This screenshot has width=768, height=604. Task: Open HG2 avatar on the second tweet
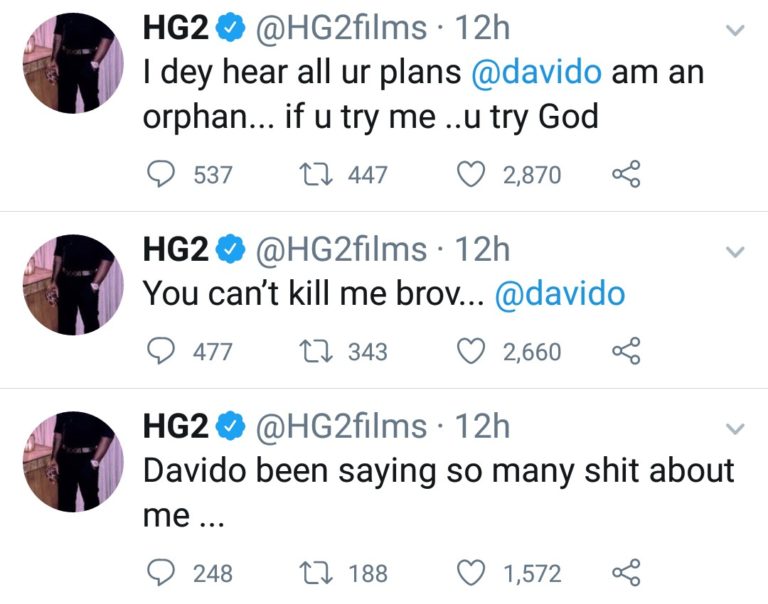click(73, 285)
